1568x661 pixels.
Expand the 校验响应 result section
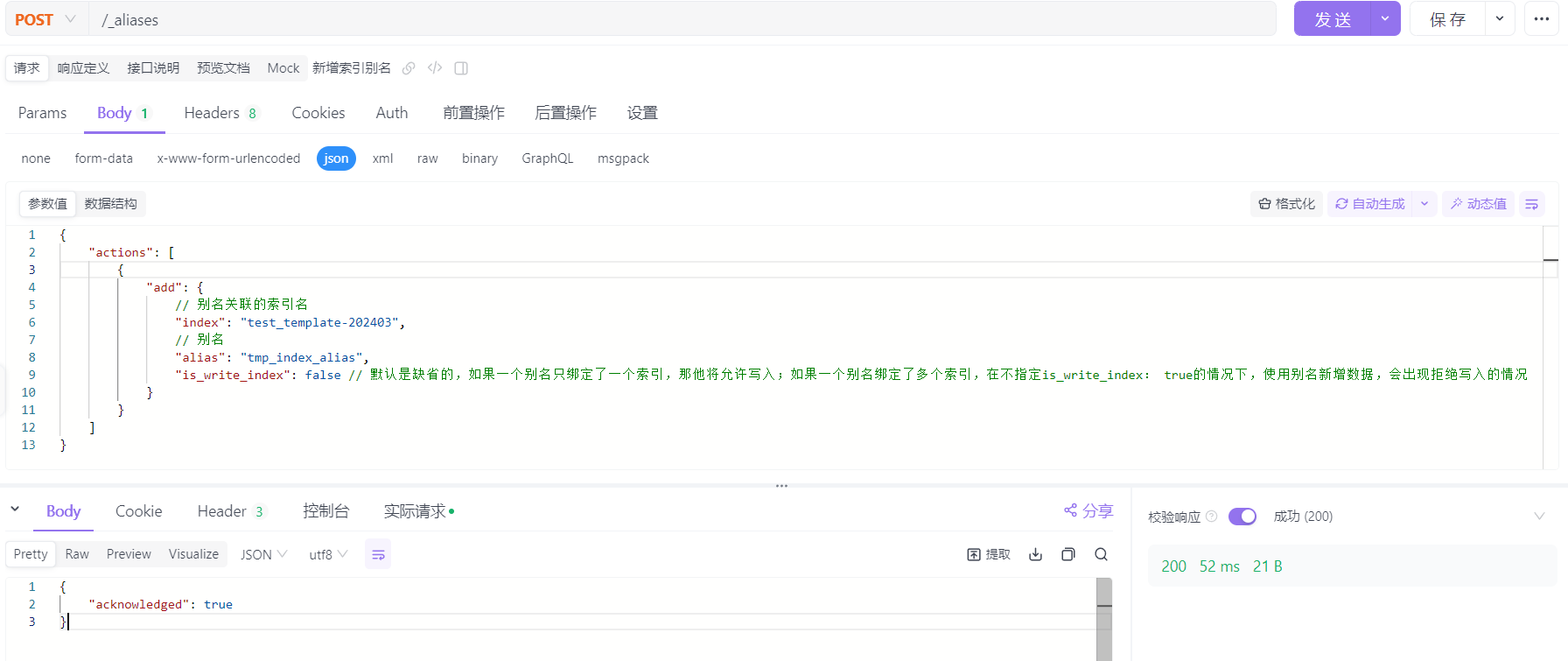point(1539,517)
